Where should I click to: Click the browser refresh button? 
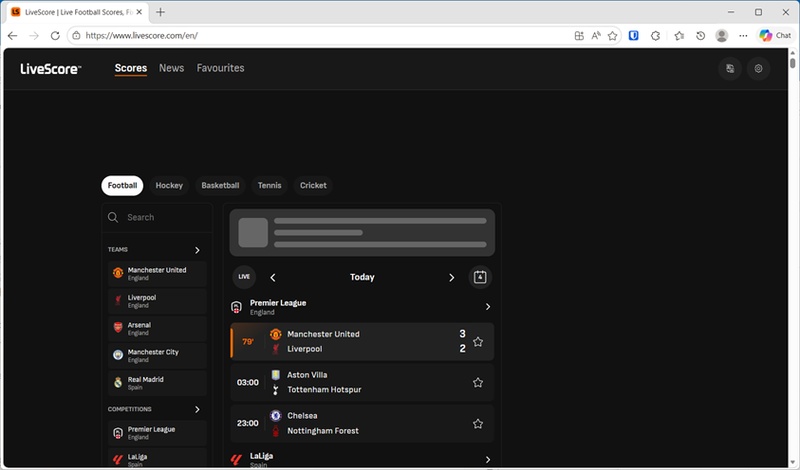tap(55, 35)
